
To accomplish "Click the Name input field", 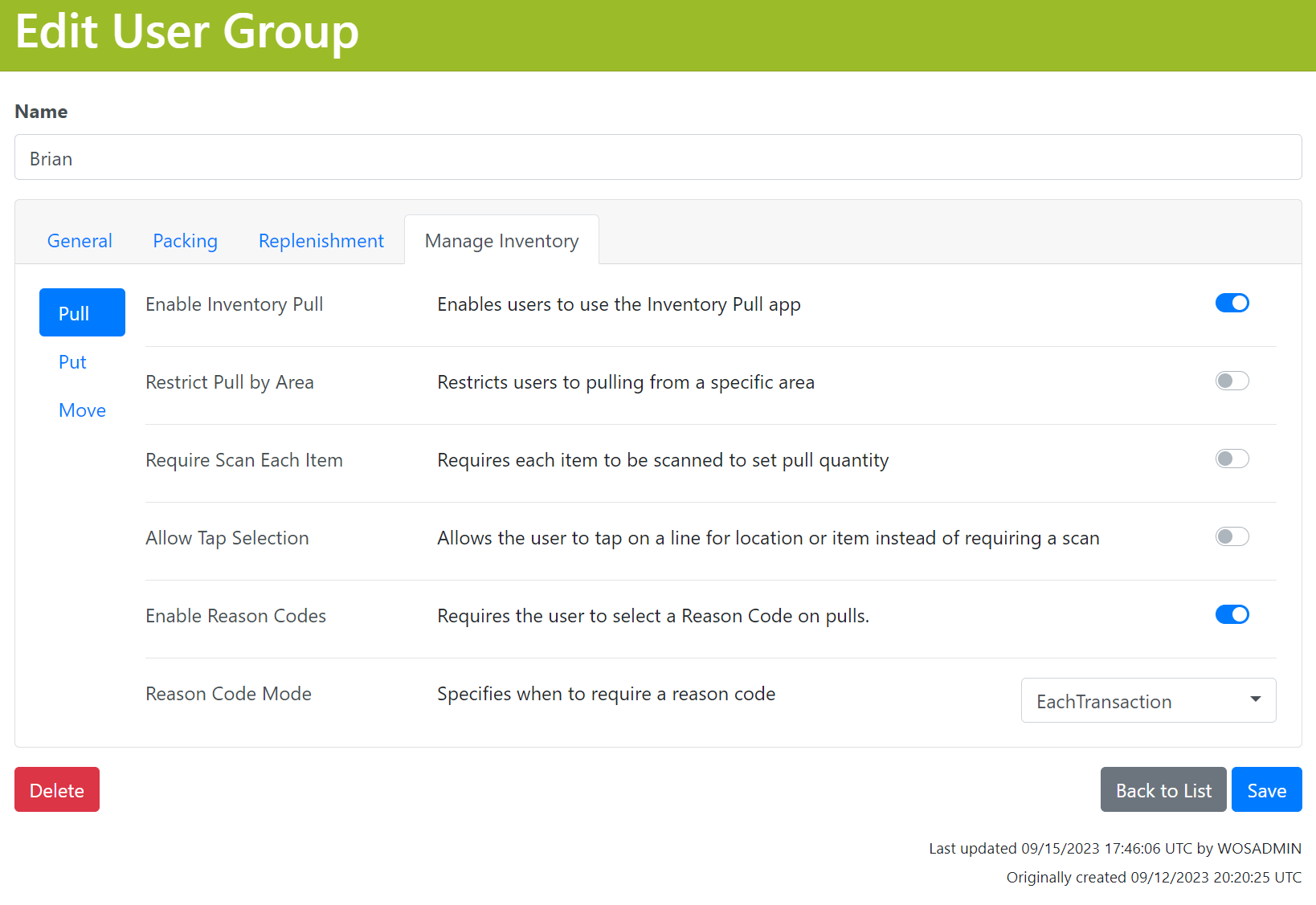I will tap(657, 157).
